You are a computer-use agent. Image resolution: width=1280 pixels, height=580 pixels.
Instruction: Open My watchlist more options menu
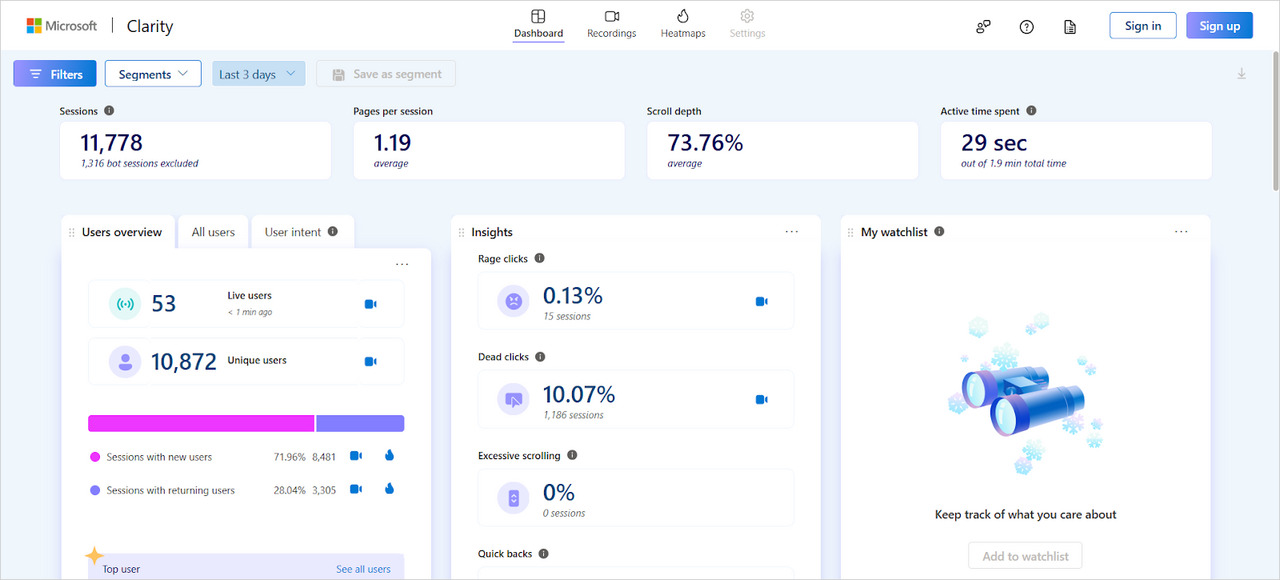point(1181,232)
